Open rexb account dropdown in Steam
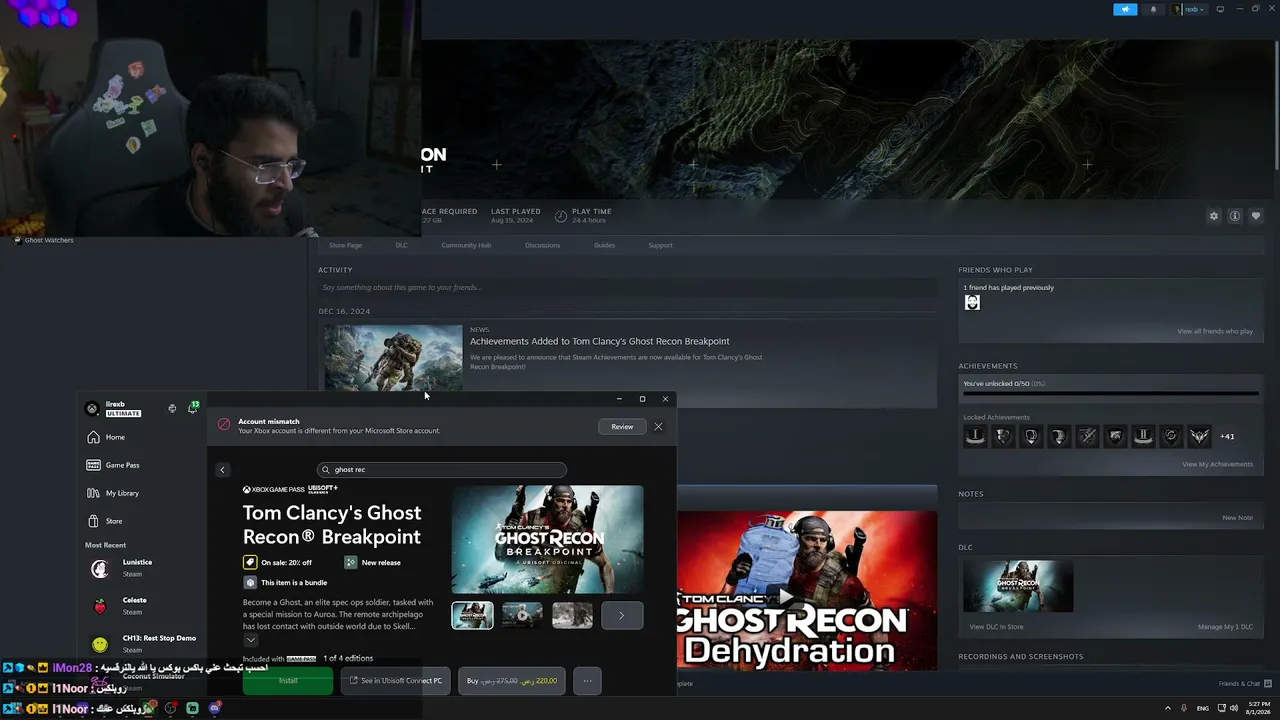The image size is (1280, 720). coord(1189,9)
